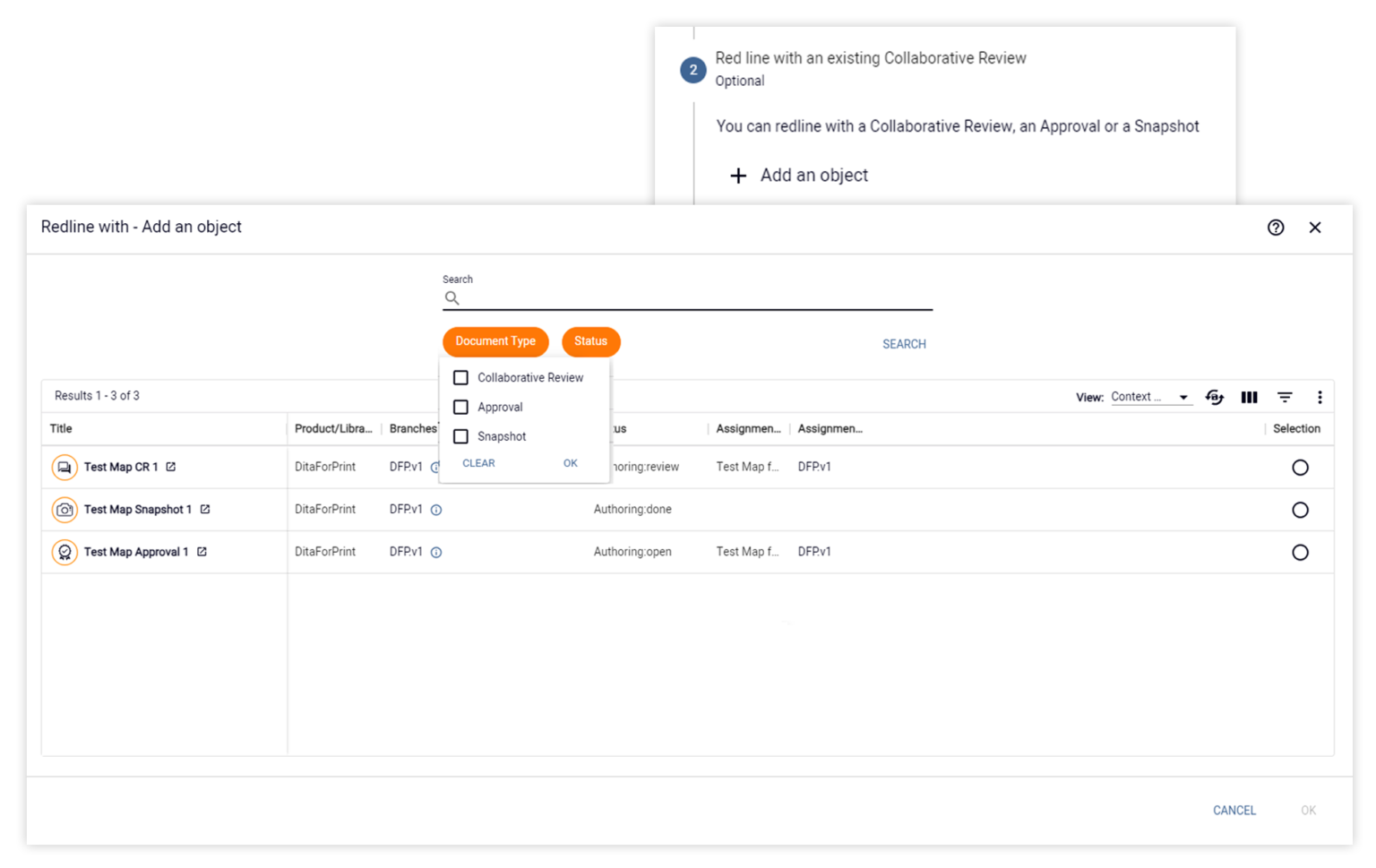1376x868 pixels.
Task: Check the Collaborative Review filter box
Action: 460,378
